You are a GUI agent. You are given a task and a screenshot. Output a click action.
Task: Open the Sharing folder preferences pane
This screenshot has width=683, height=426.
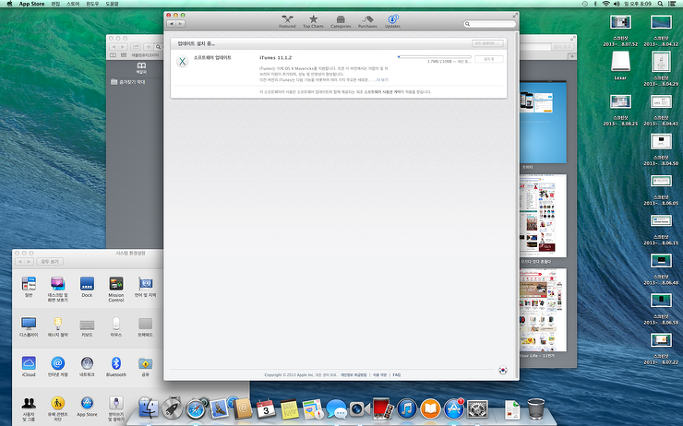coord(145,366)
